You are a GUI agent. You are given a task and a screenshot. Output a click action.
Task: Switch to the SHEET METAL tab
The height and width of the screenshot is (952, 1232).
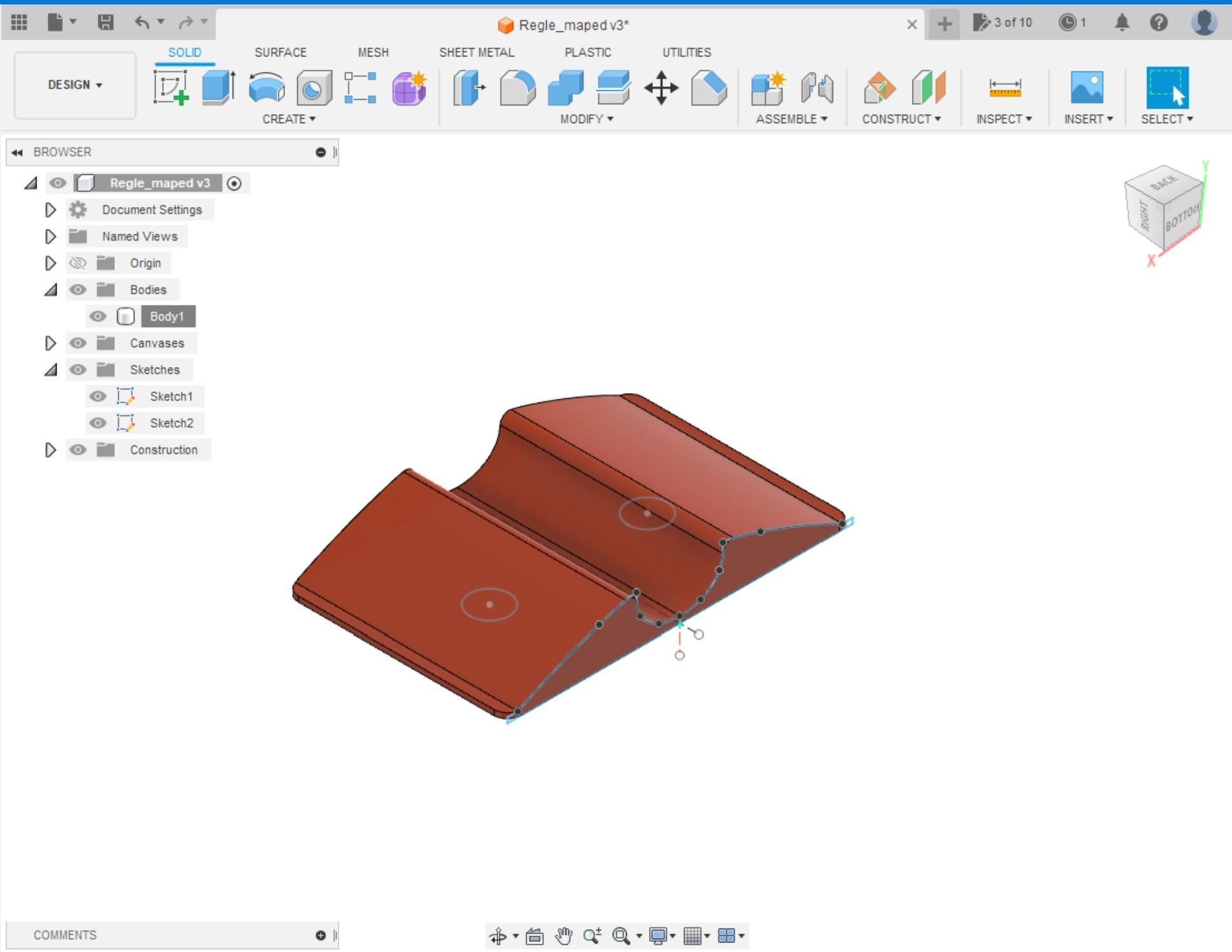(476, 52)
